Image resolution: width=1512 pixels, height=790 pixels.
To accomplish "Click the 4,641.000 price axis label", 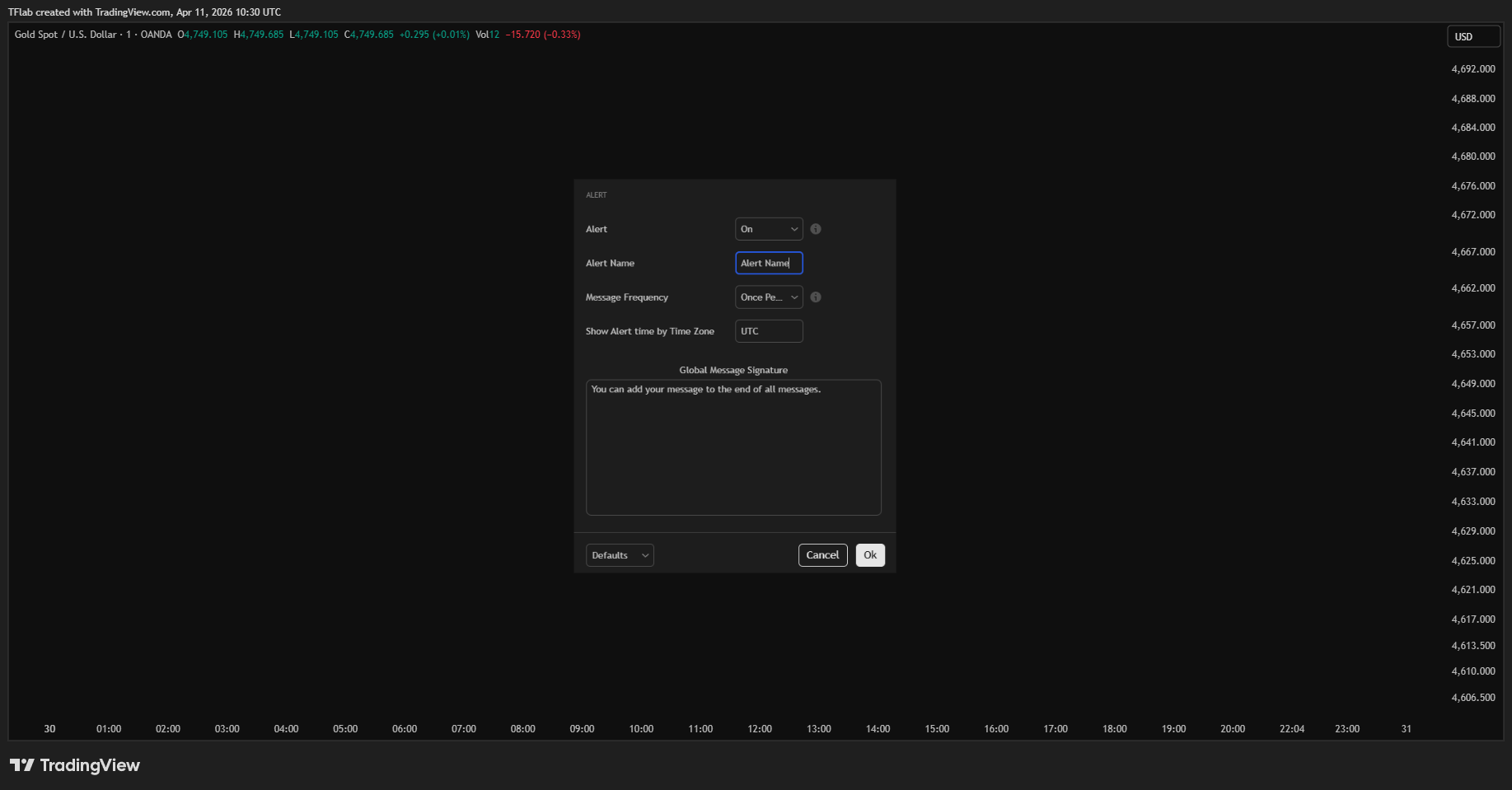I will click(1473, 442).
